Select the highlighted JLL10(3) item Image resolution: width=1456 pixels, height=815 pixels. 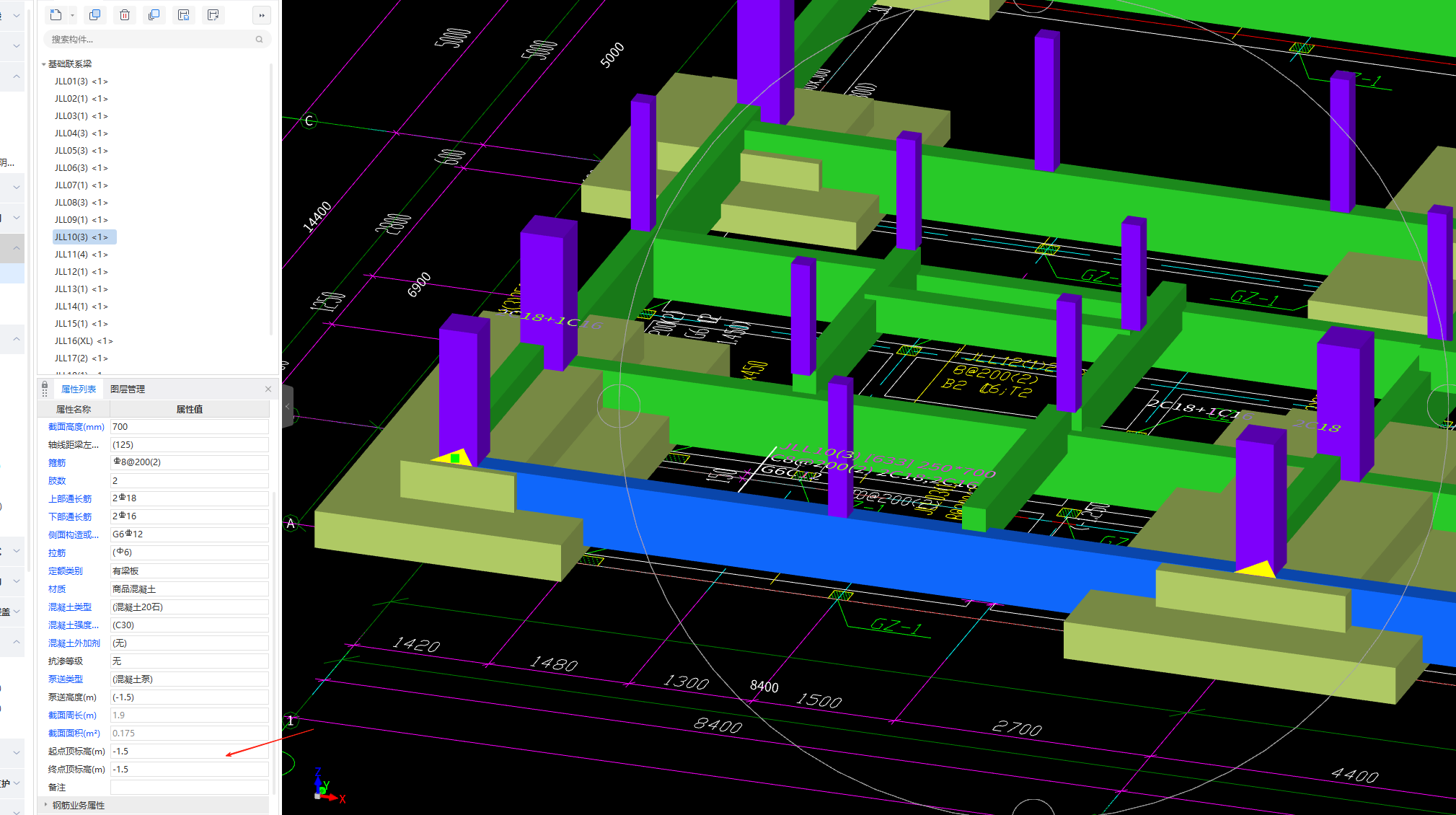84,237
